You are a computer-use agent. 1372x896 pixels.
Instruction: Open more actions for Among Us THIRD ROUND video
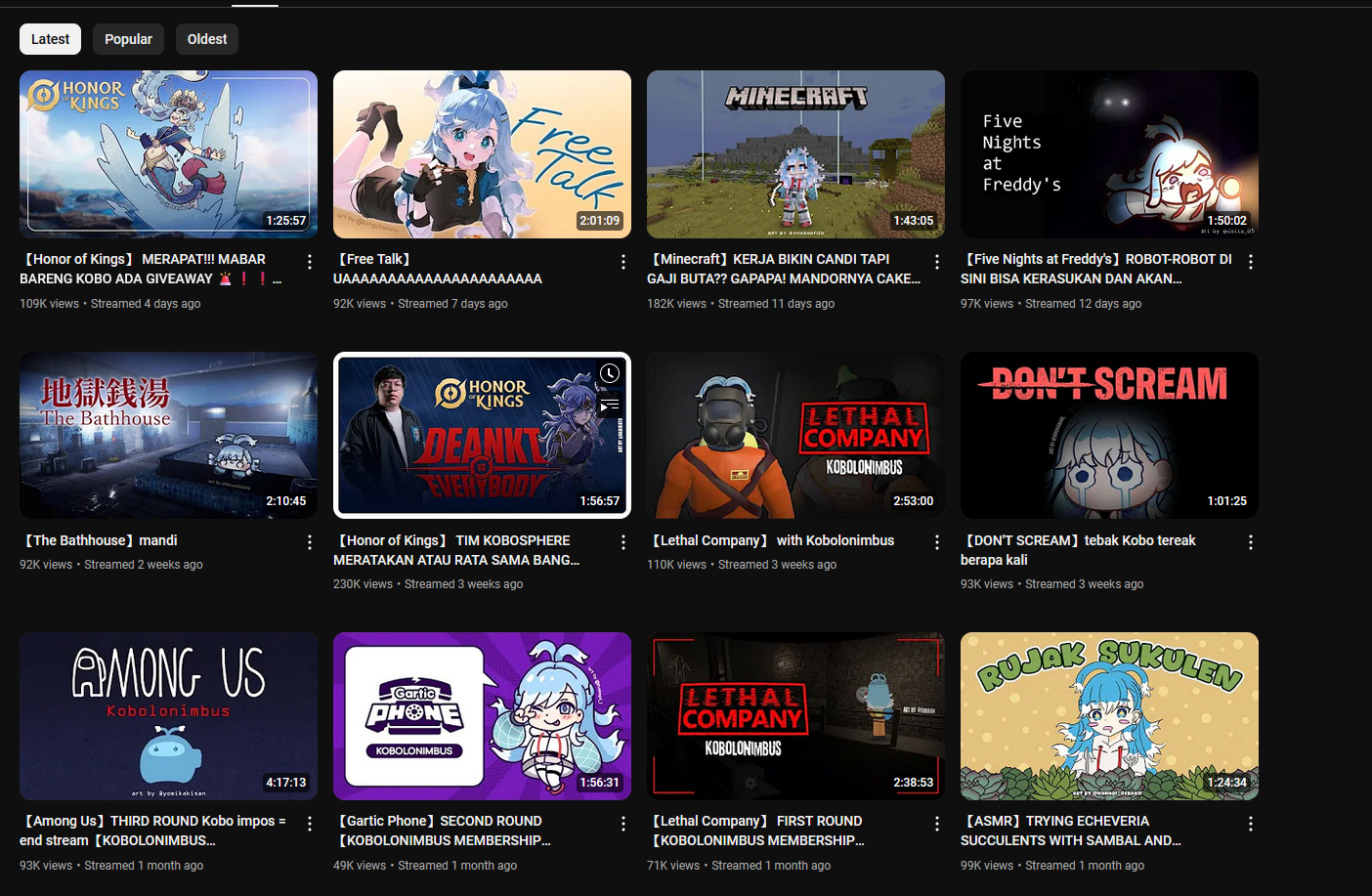point(310,824)
